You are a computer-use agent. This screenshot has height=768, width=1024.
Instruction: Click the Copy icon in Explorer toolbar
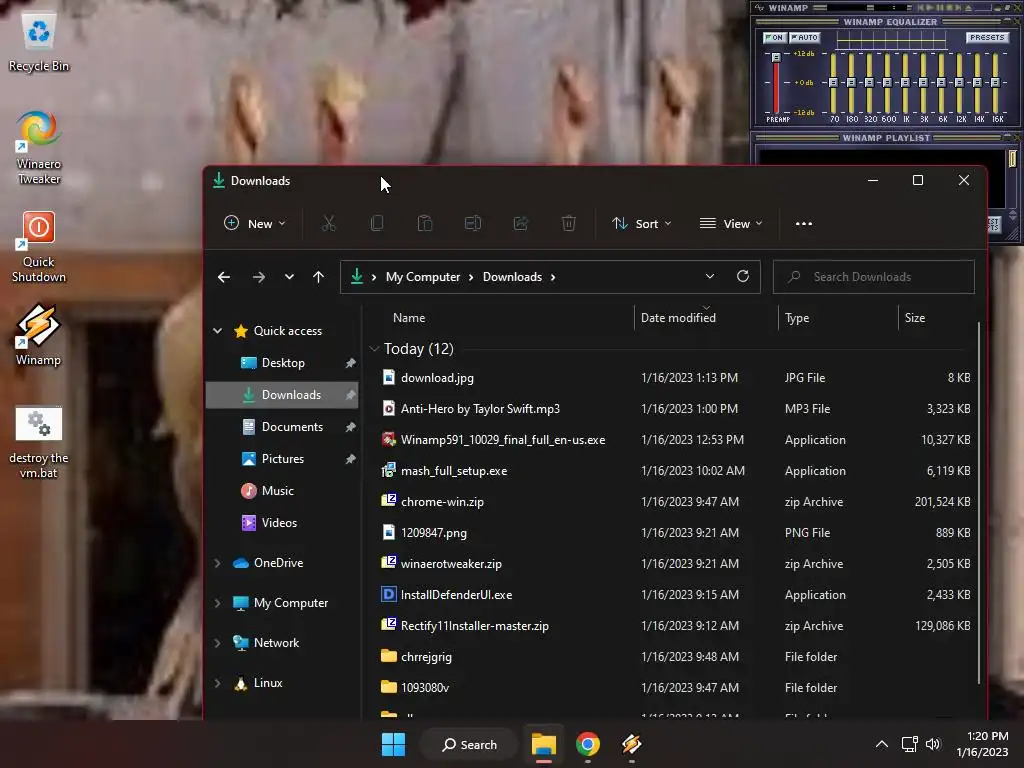point(377,223)
